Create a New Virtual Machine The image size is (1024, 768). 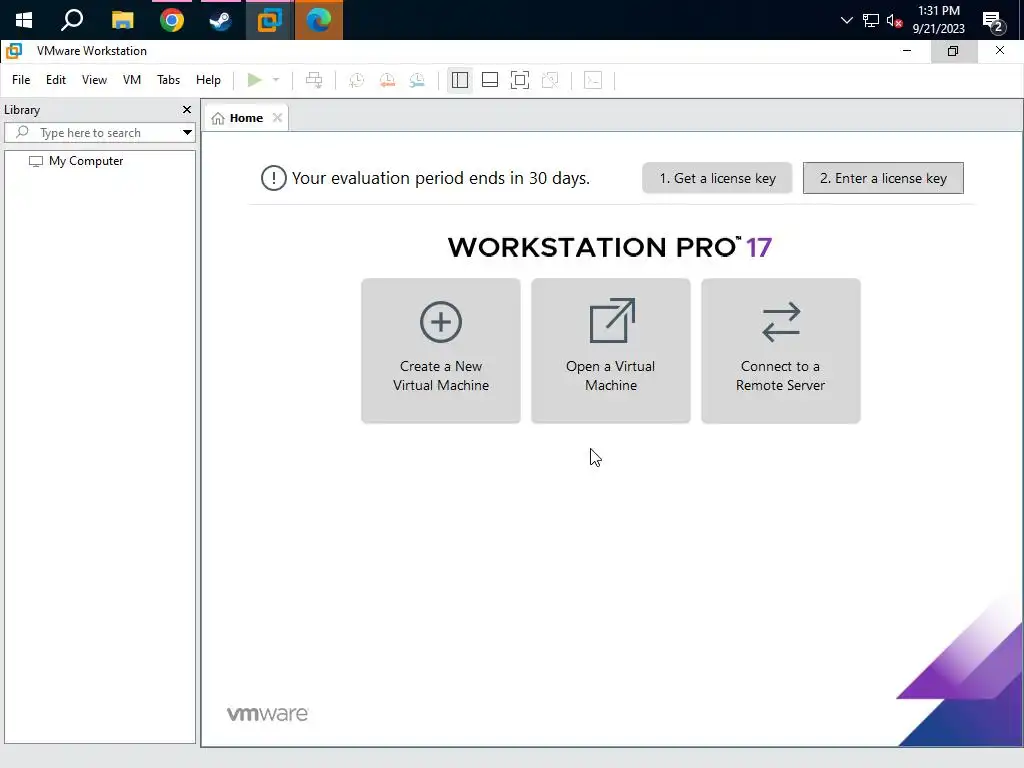pyautogui.click(x=441, y=351)
